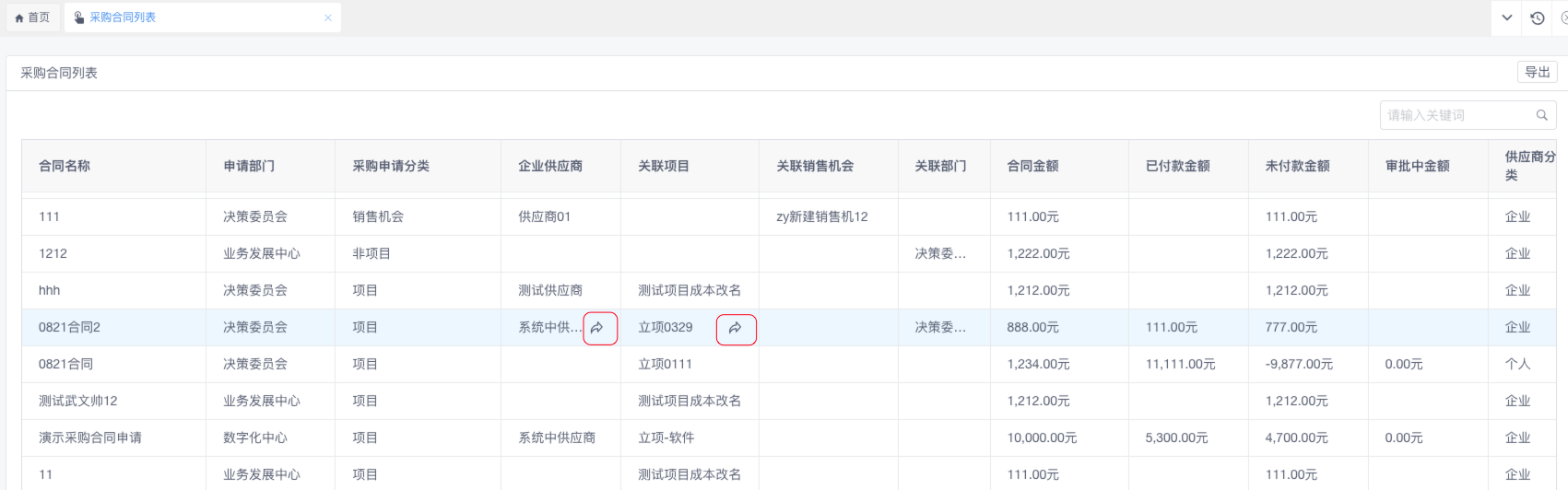Click the 采购合同列表 panel title

tap(59, 73)
